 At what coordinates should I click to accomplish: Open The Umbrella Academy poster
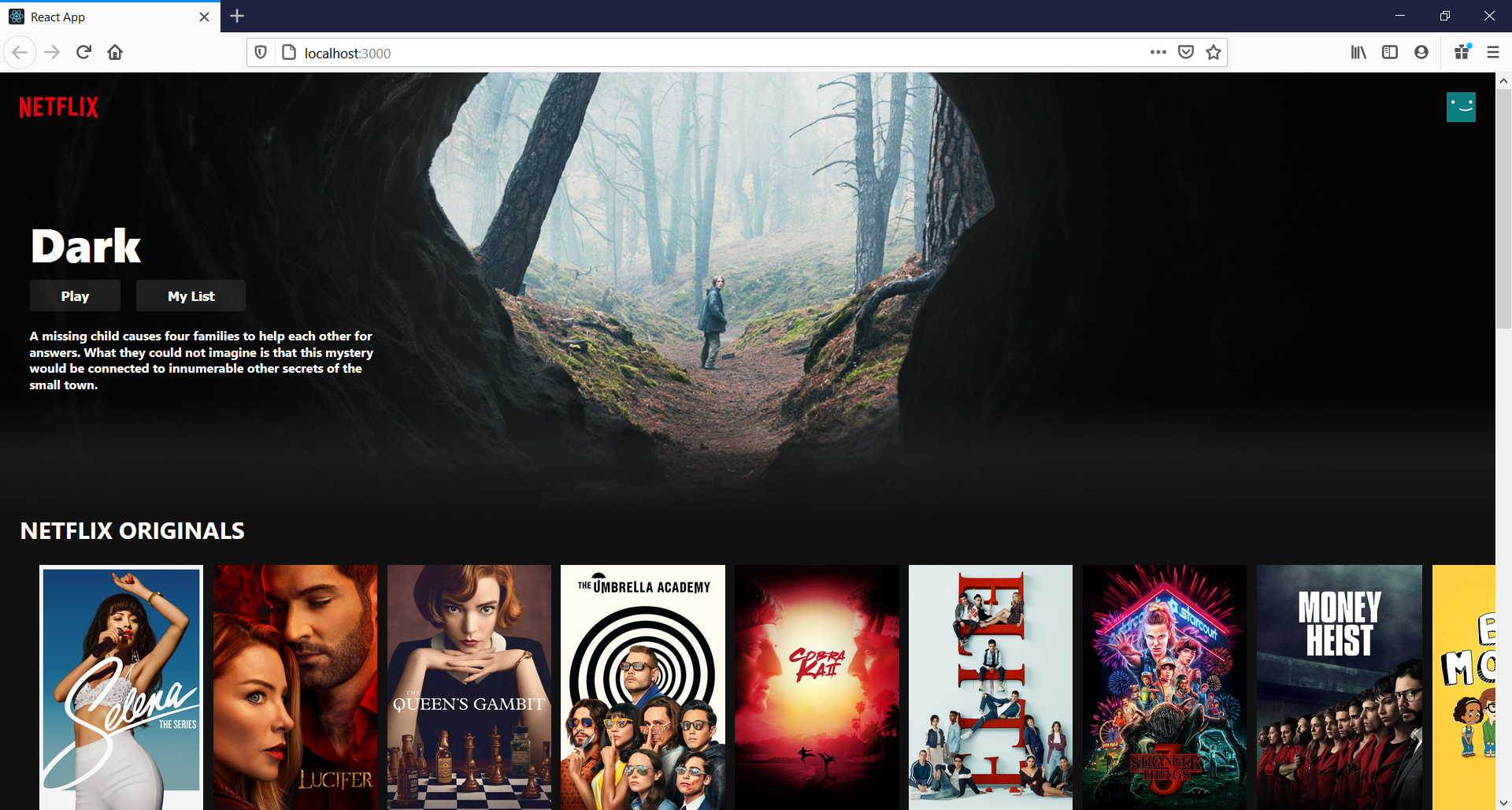pyautogui.click(x=643, y=687)
